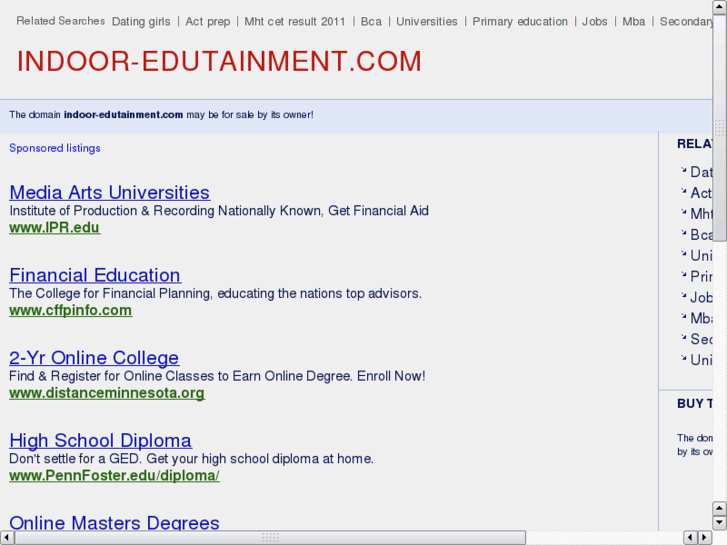
Task: Click the sidebar 'Act' related link
Action: (x=701, y=193)
